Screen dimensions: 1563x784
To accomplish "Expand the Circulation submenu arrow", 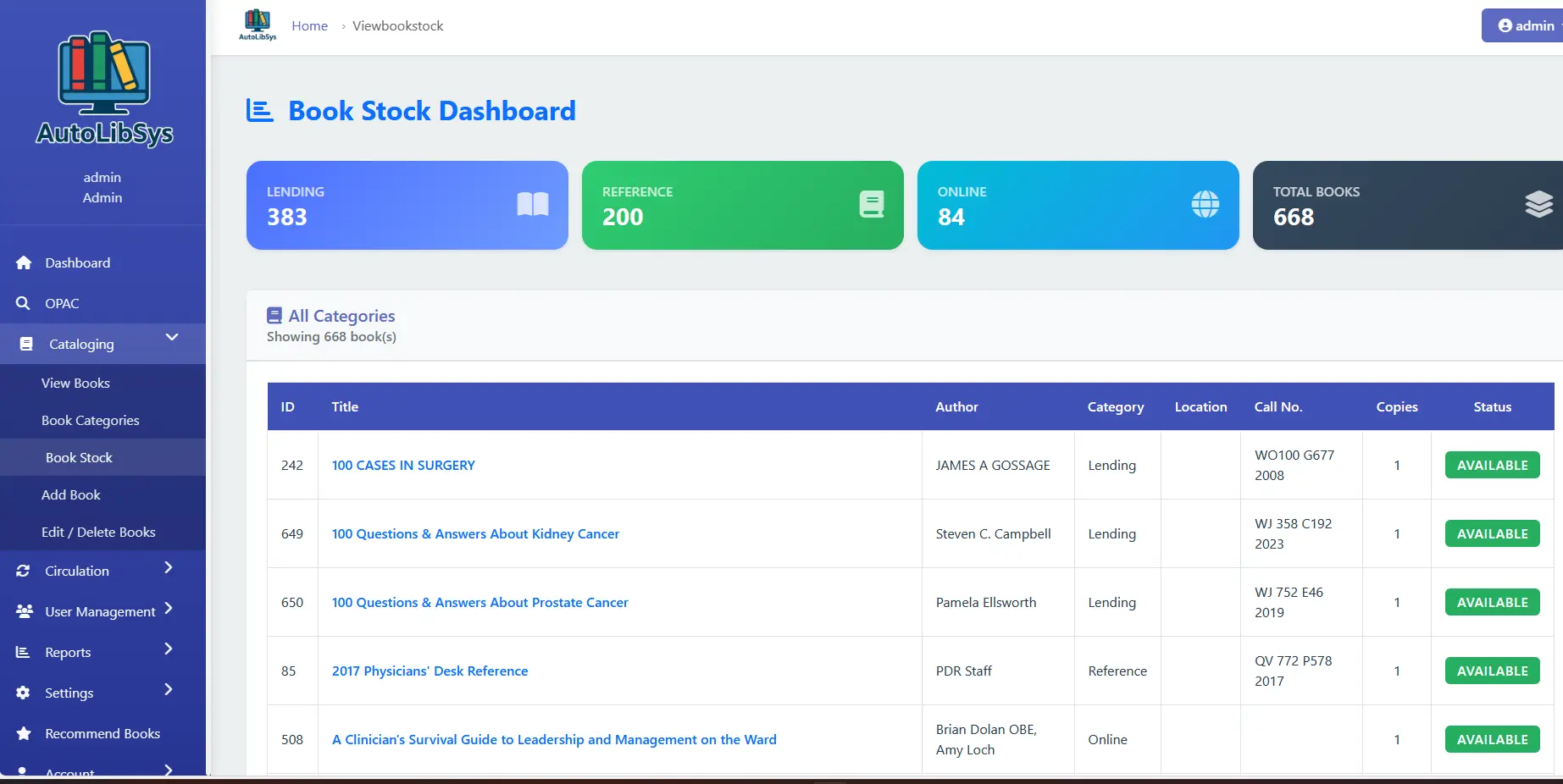I will point(169,567).
